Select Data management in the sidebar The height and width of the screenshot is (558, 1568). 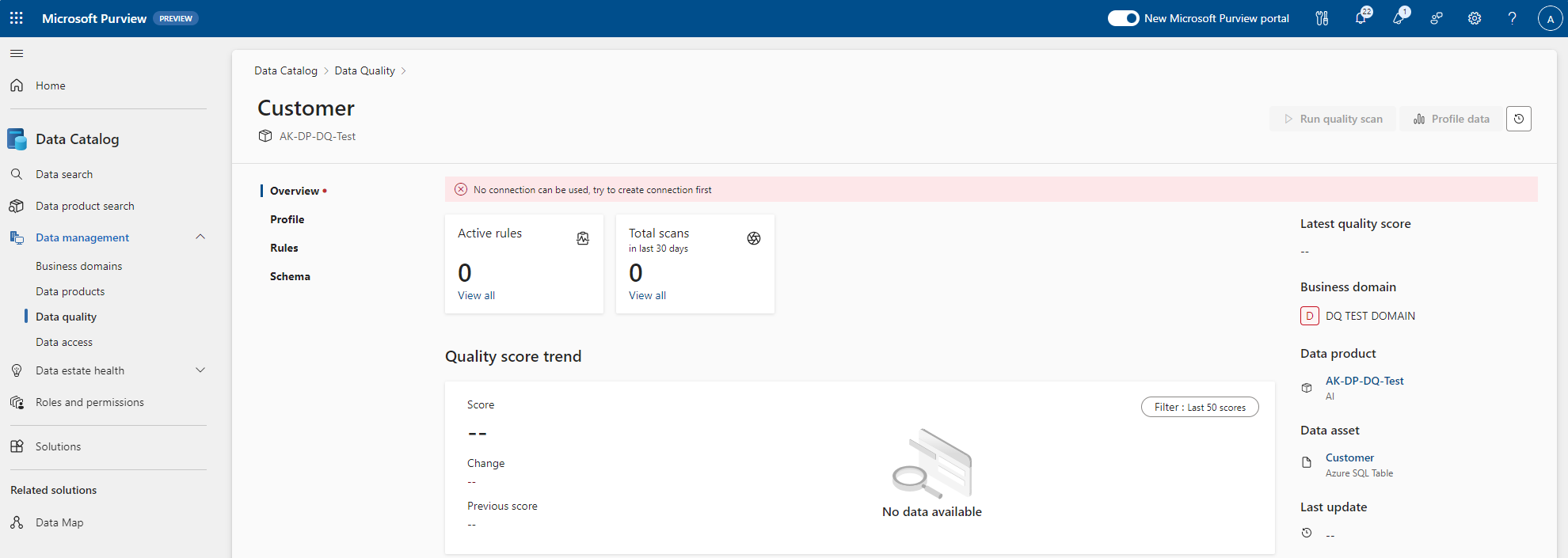pyautogui.click(x=82, y=237)
